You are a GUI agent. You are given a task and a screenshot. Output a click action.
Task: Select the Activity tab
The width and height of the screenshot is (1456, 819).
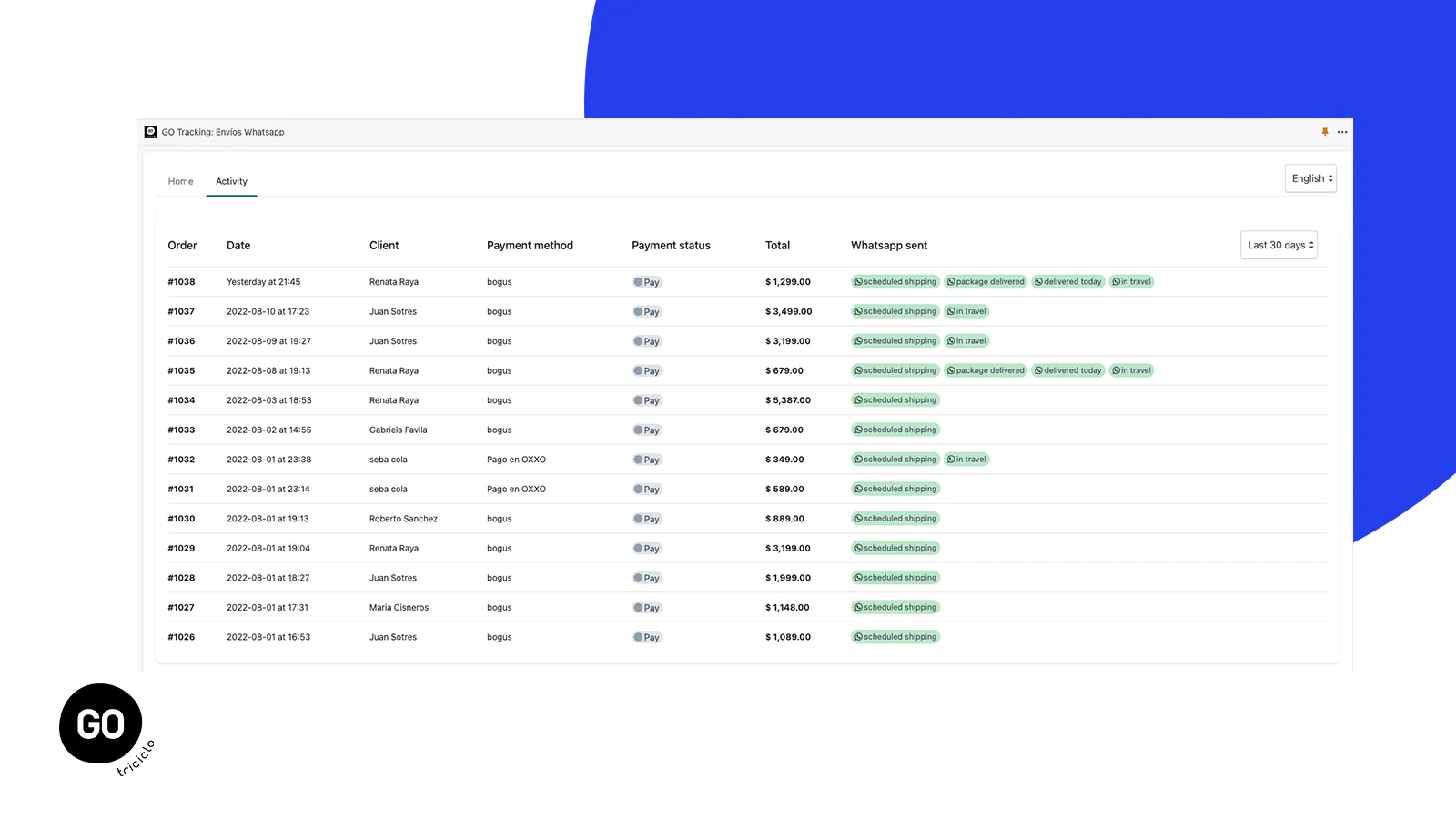231,181
